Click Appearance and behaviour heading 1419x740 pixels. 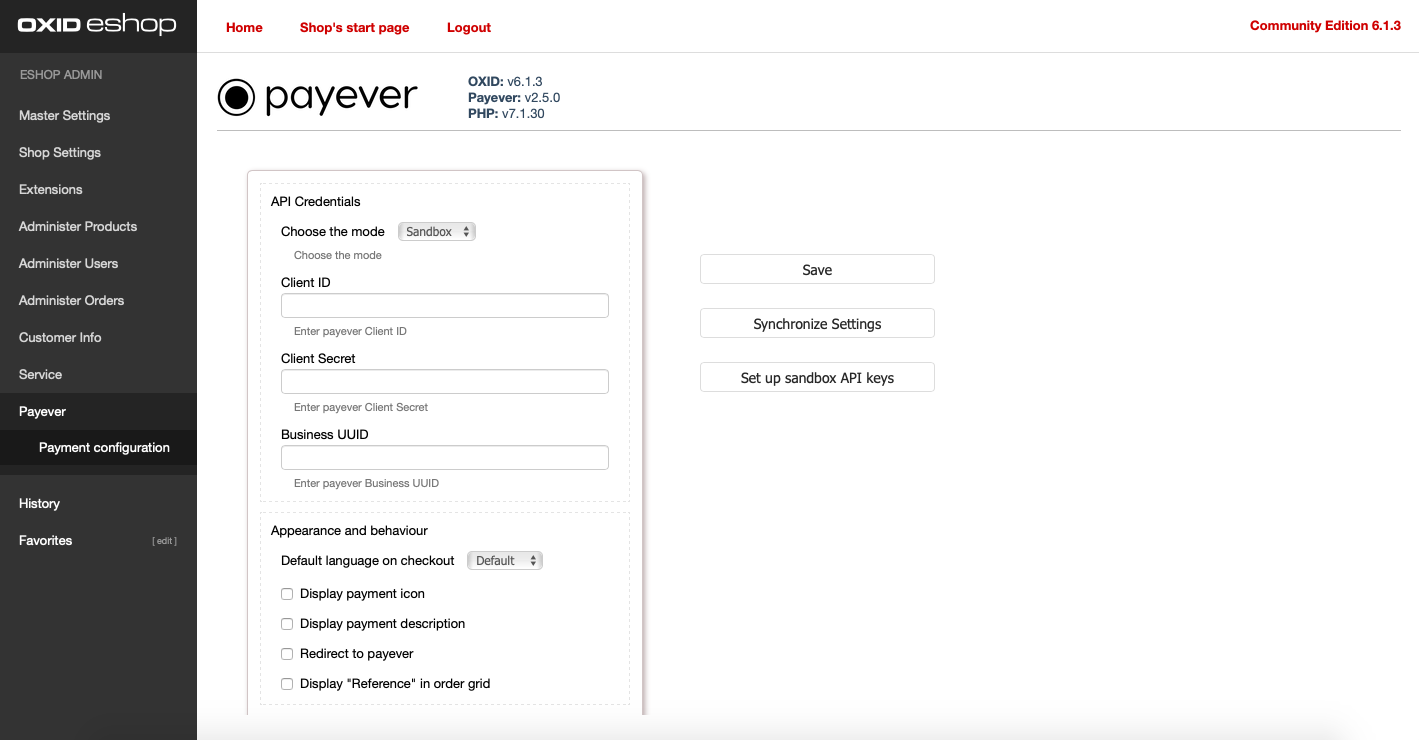coord(349,531)
